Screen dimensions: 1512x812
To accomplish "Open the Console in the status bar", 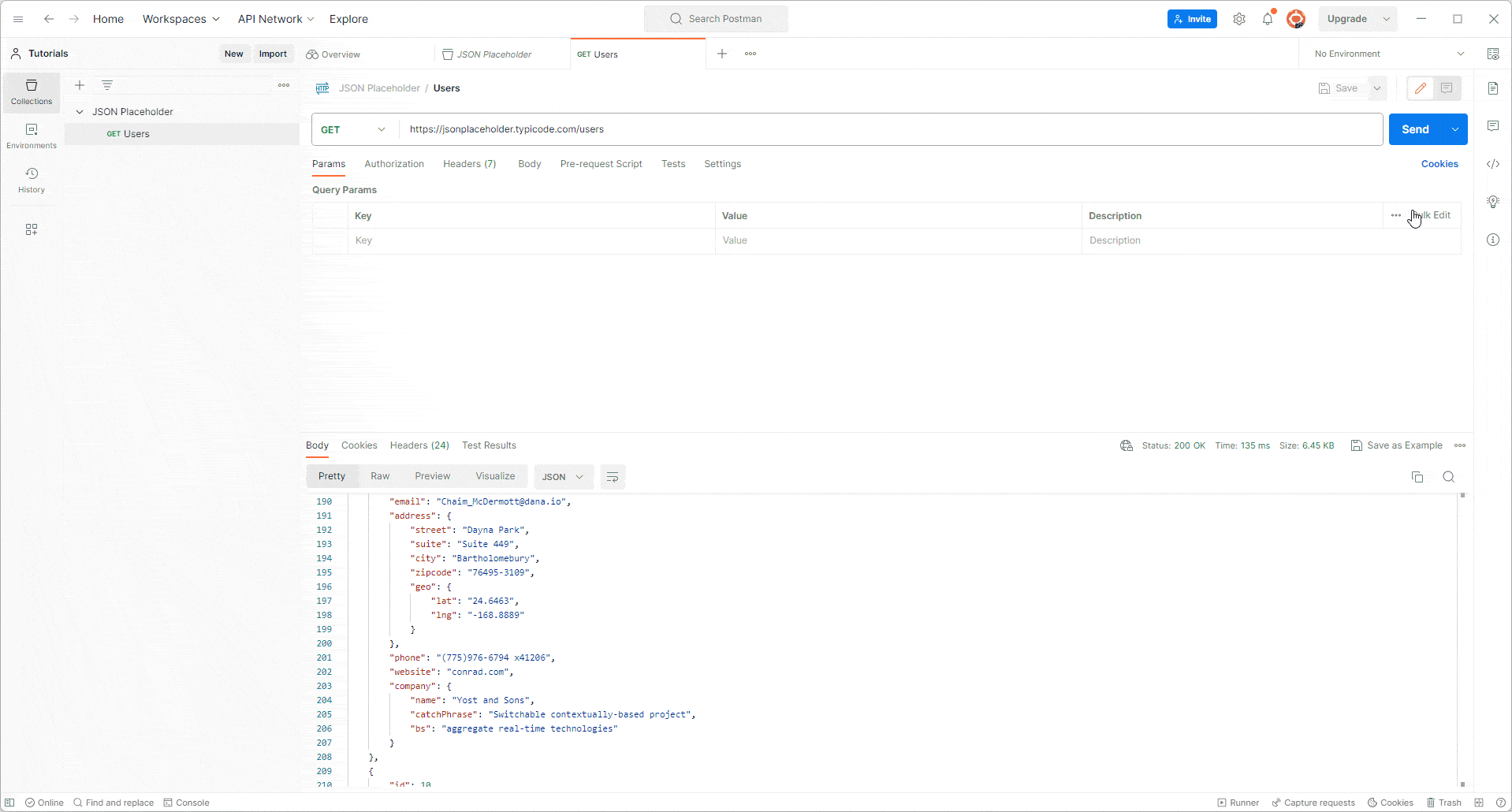I will click(x=186, y=803).
